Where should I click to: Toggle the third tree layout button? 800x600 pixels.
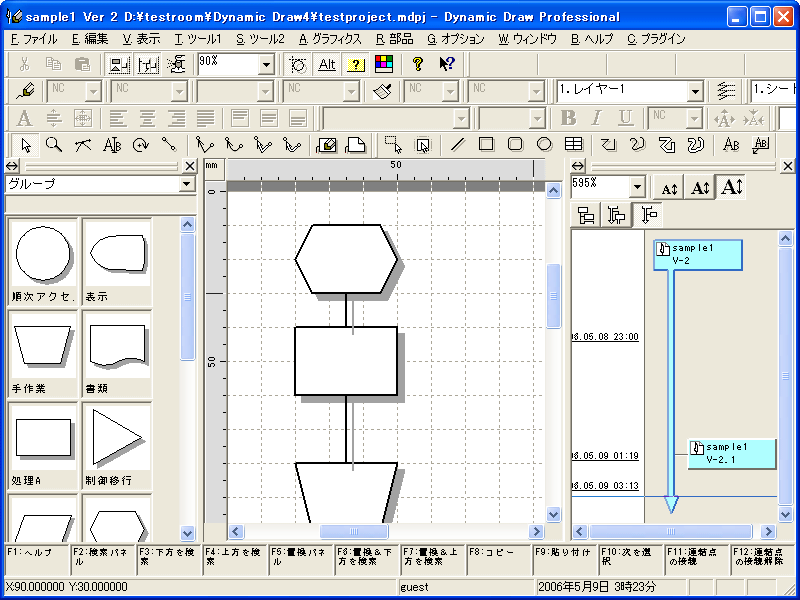[x=647, y=215]
